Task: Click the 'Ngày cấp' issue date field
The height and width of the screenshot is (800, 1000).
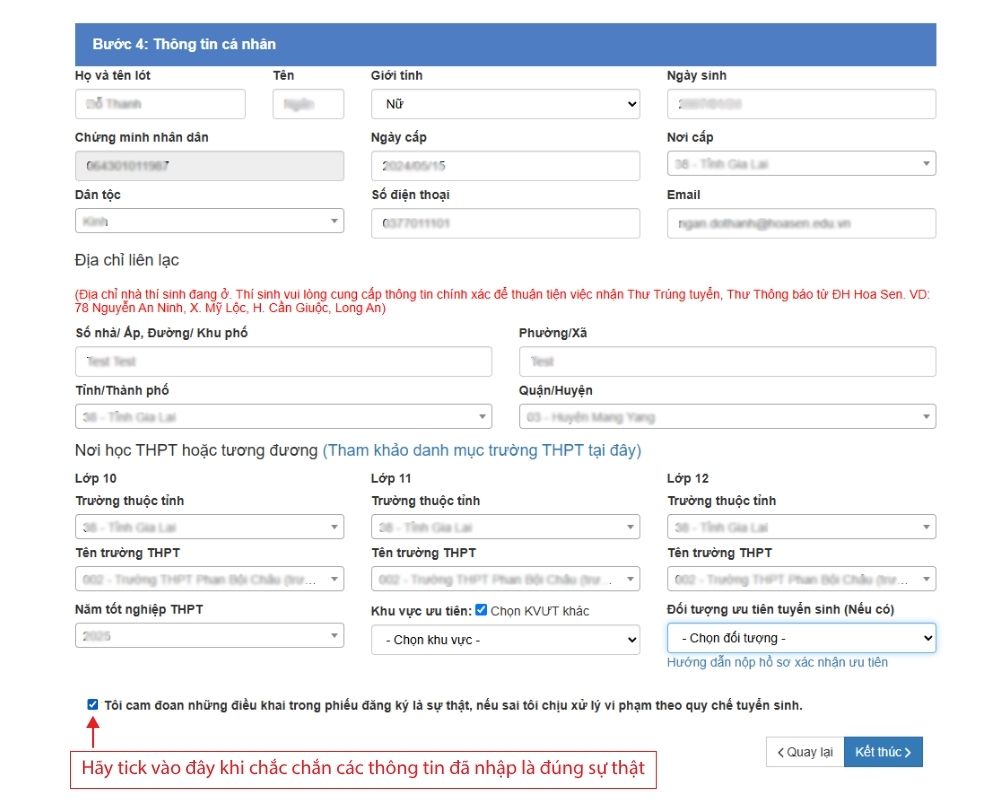Action: pos(505,166)
